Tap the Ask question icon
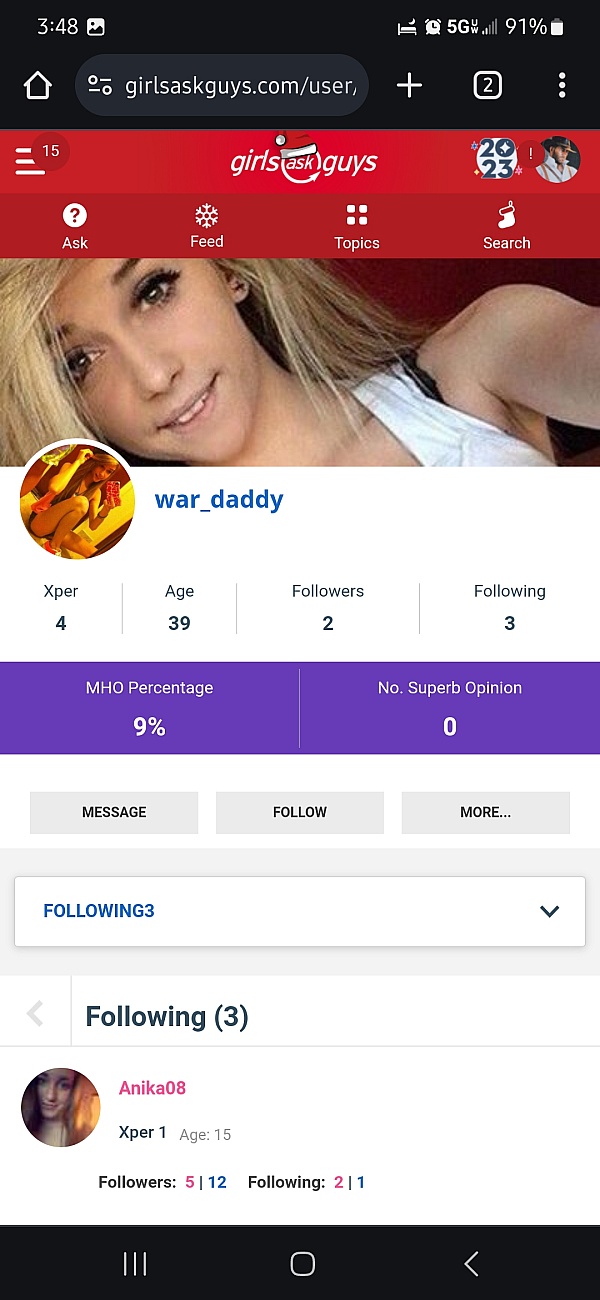 [75, 226]
